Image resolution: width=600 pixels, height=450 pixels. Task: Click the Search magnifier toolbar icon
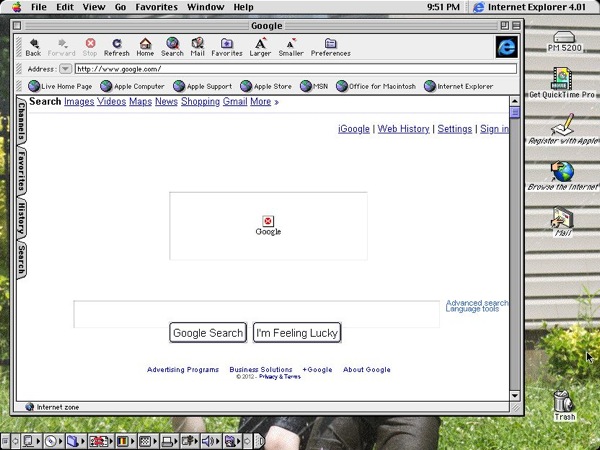(172, 47)
